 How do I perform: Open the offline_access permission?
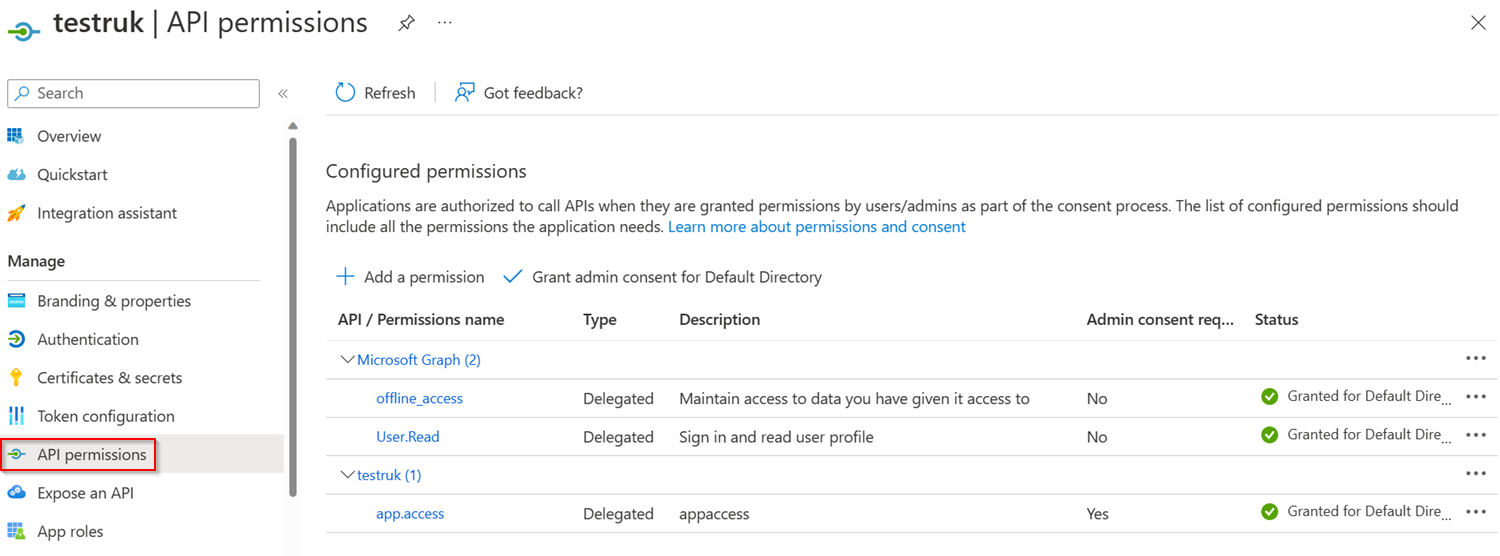(419, 398)
